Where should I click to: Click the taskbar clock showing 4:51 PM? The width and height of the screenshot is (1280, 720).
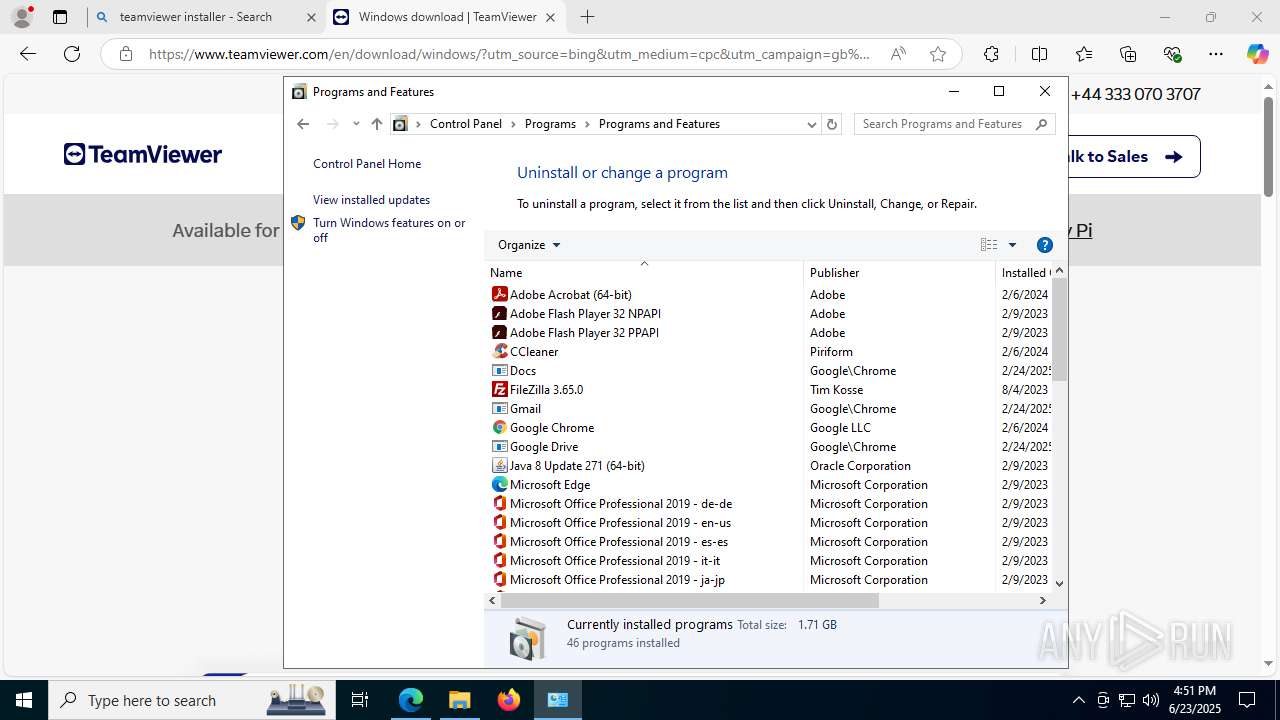tap(1194, 700)
